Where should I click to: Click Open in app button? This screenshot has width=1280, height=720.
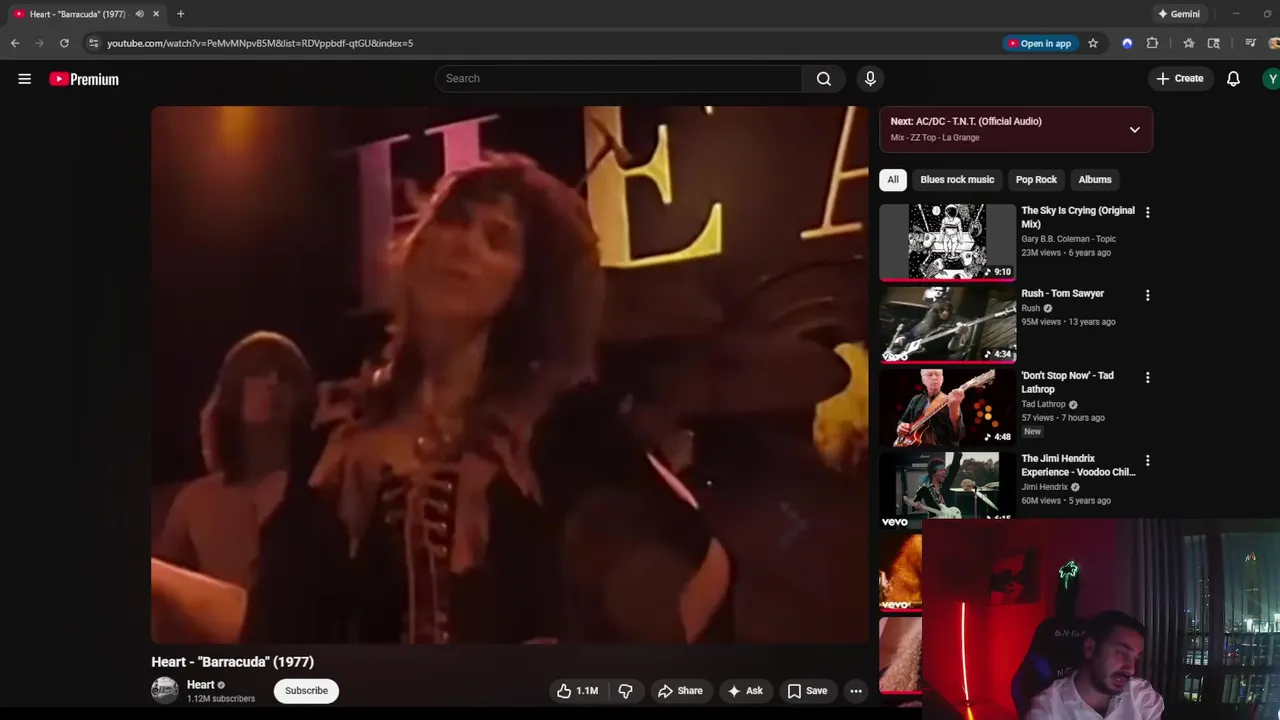pos(1040,43)
